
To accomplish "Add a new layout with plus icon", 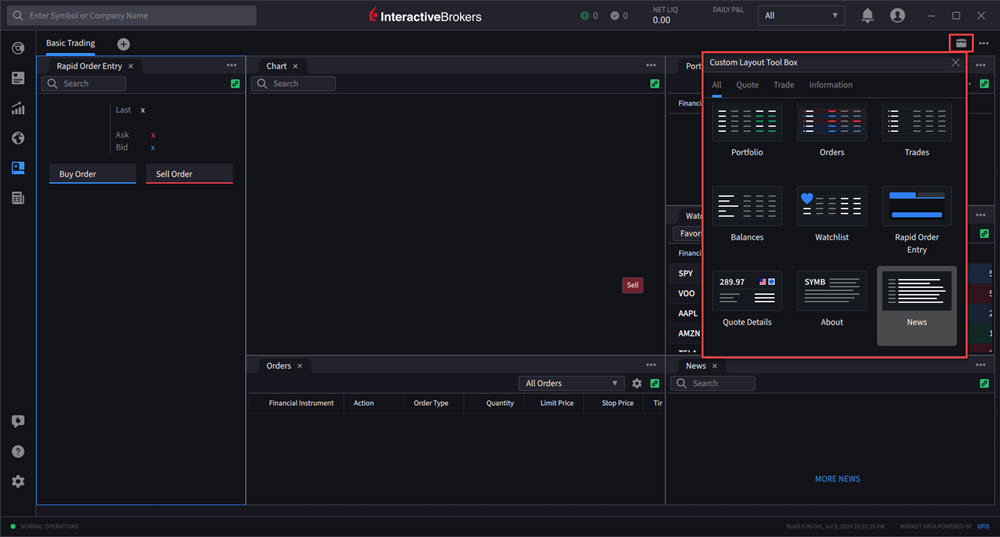I will (x=123, y=44).
